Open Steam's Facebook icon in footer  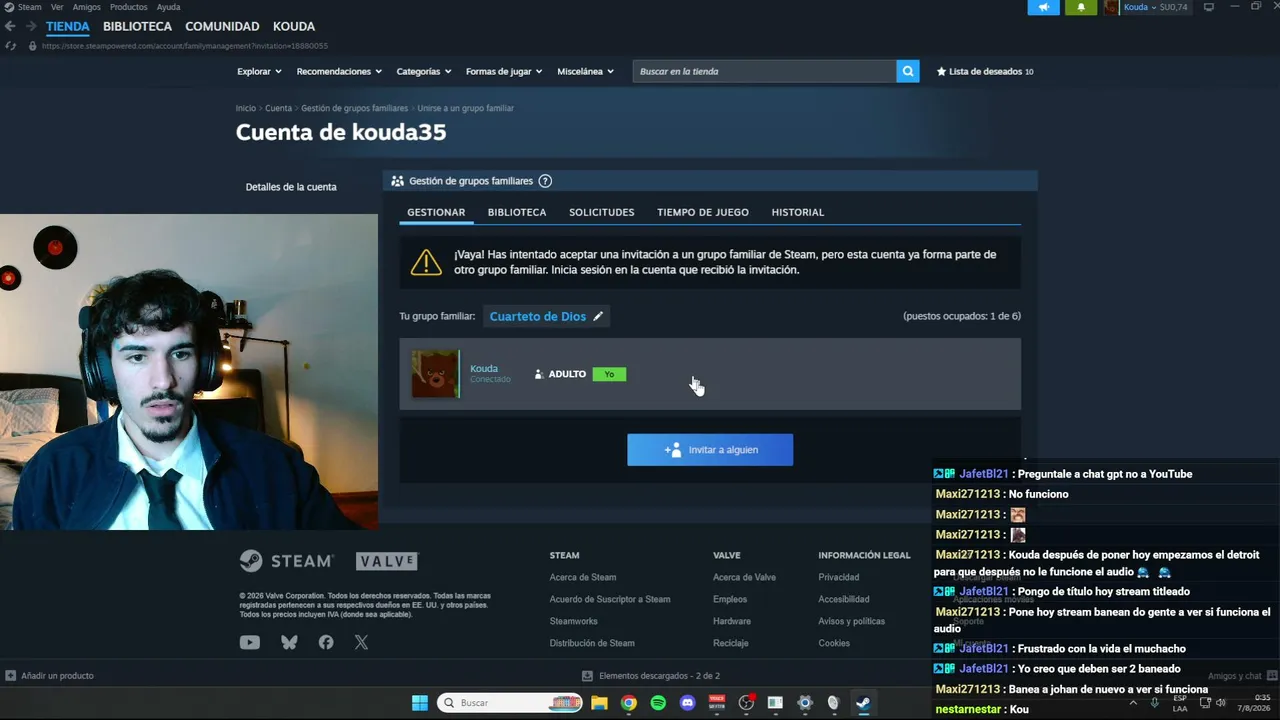tap(326, 643)
